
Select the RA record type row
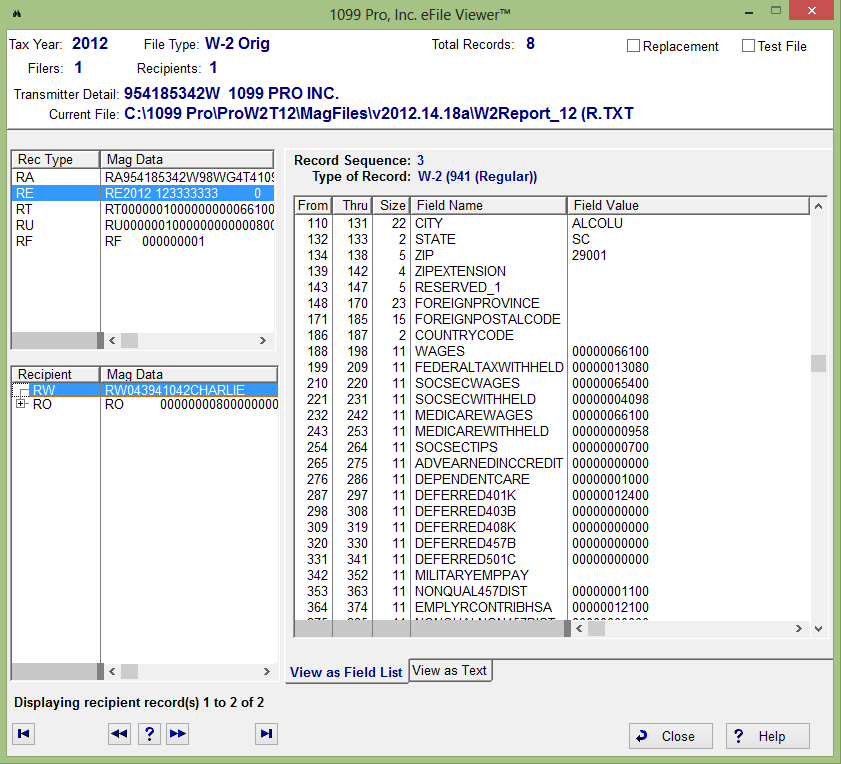(24, 177)
